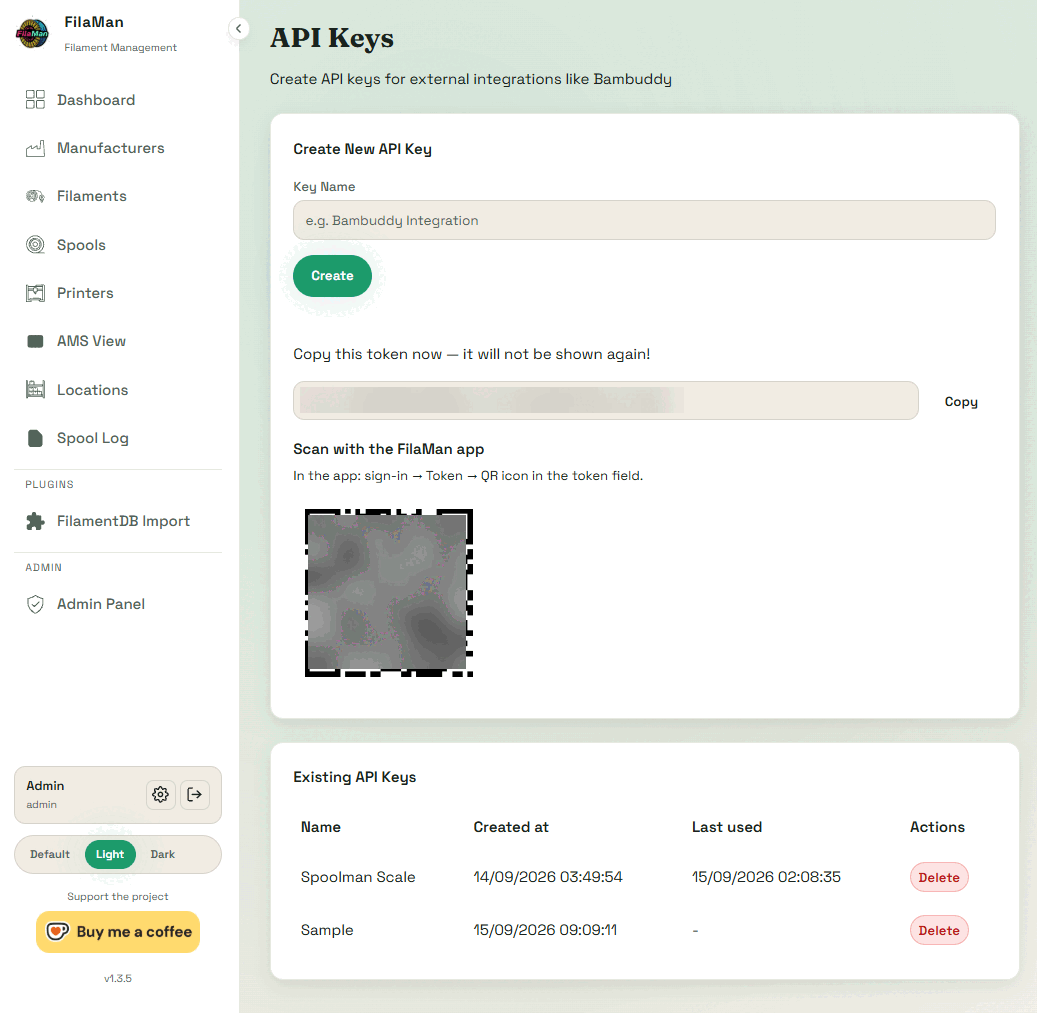Image resolution: width=1037 pixels, height=1013 pixels.
Task: Click the Filaments icon in sidebar
Action: pos(35,196)
